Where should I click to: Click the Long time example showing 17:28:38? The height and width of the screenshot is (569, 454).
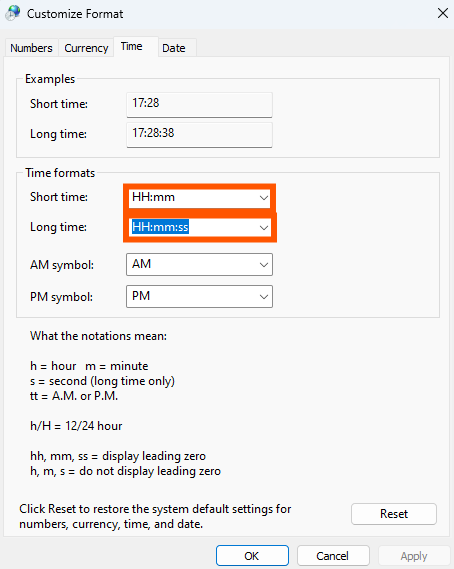pos(199,135)
